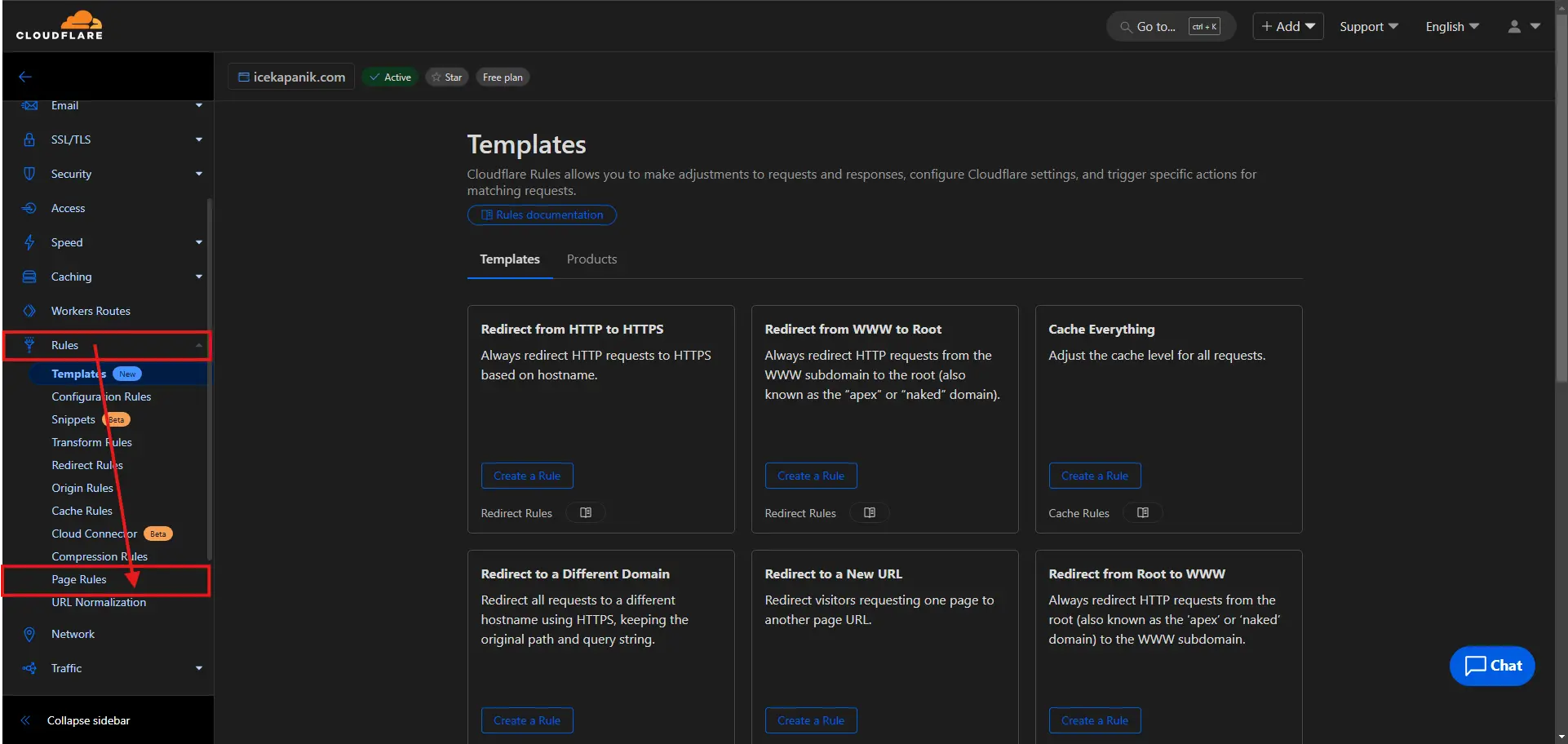Create a Rule for Redirect to New URL
This screenshot has width=1568, height=744.
811,720
